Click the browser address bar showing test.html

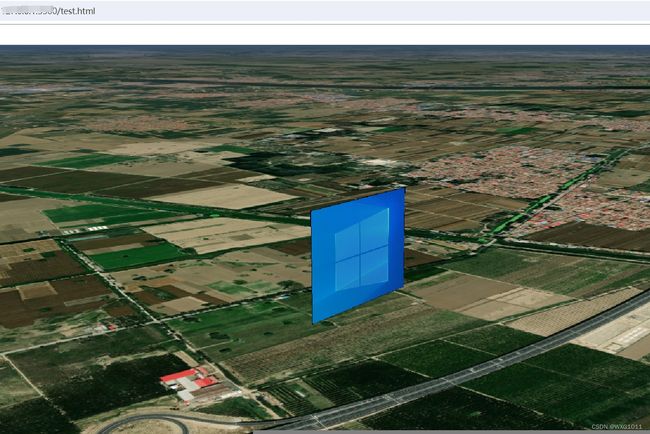(x=325, y=11)
